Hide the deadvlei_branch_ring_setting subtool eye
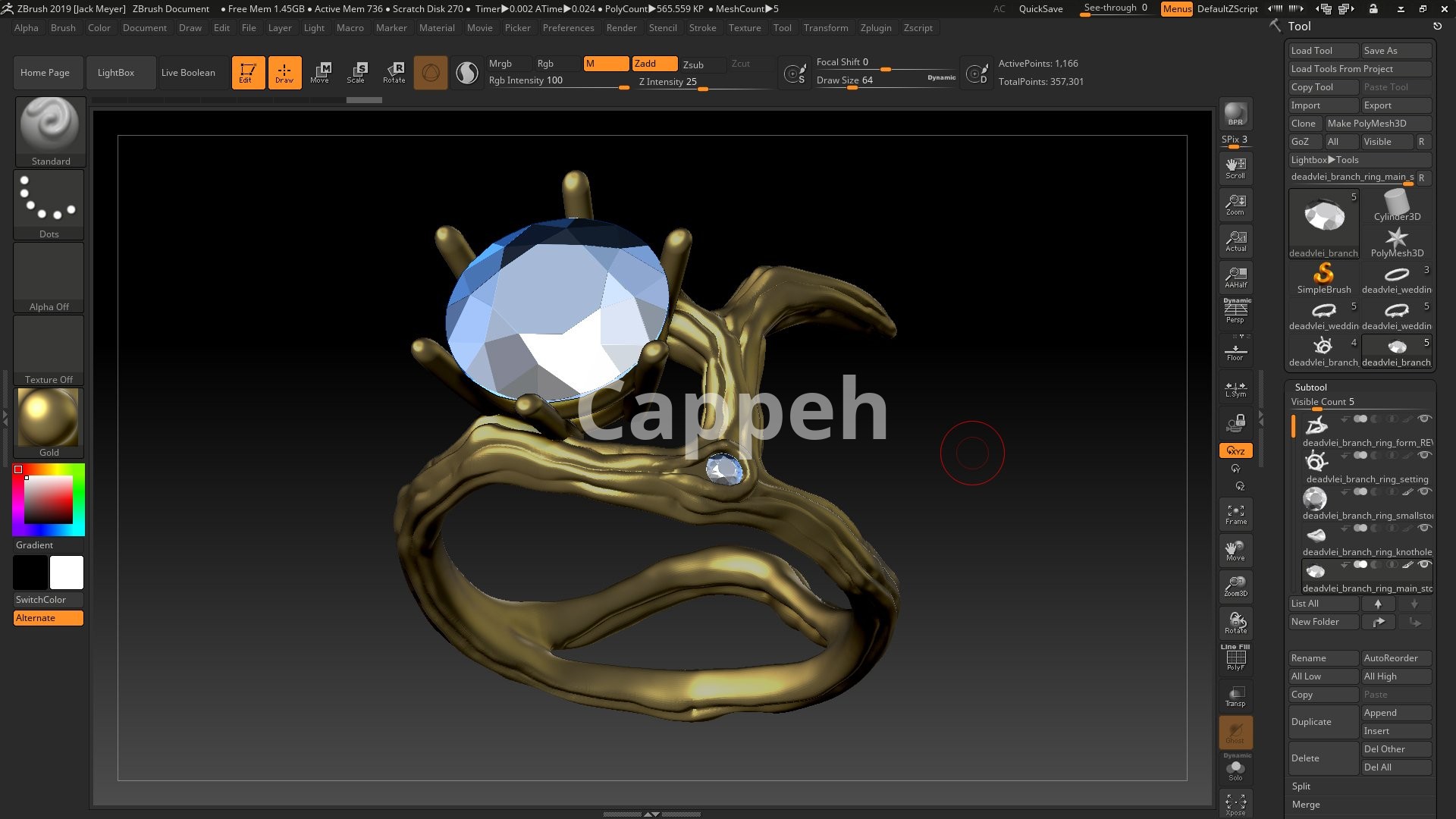The height and width of the screenshot is (819, 1456). [1424, 456]
